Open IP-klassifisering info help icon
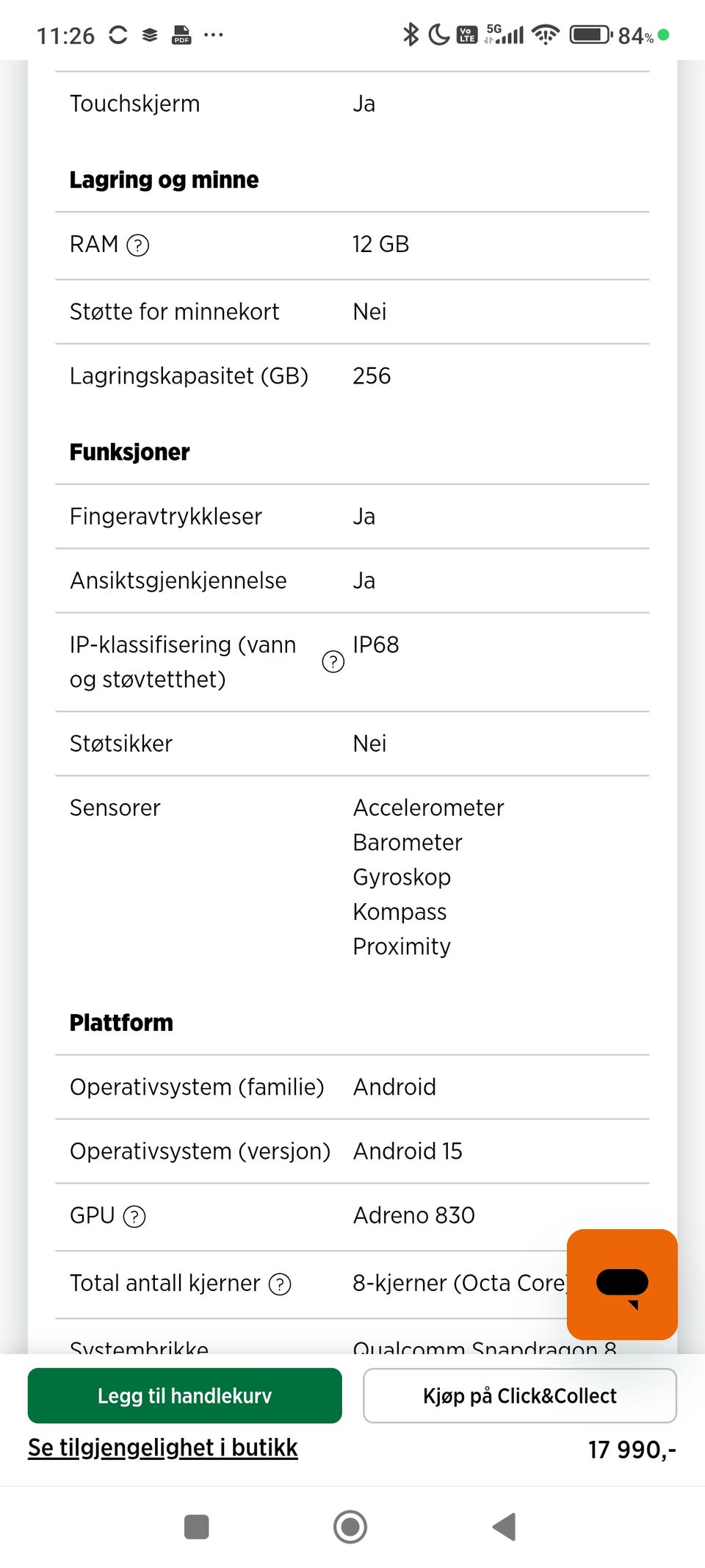The height and width of the screenshot is (1568, 705). [x=333, y=661]
